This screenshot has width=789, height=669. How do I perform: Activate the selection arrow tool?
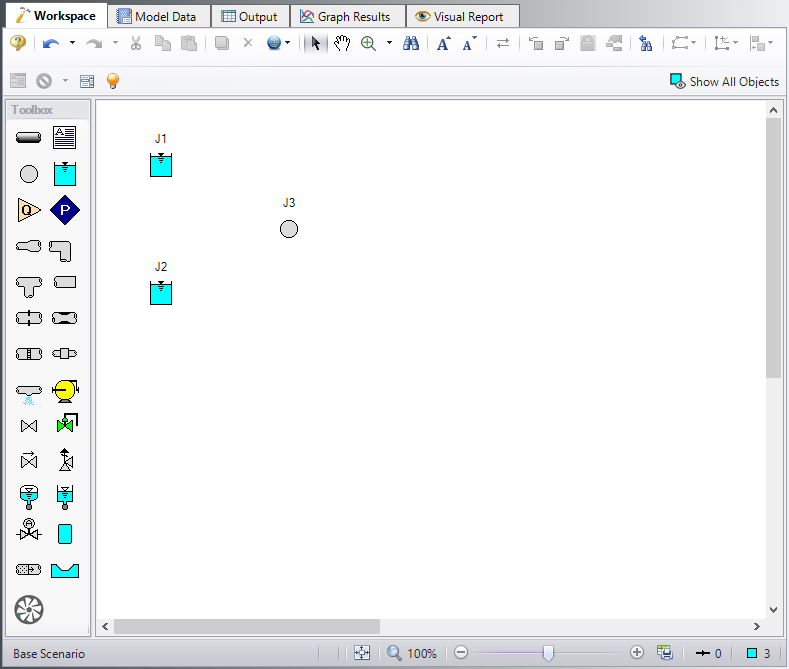click(x=315, y=44)
